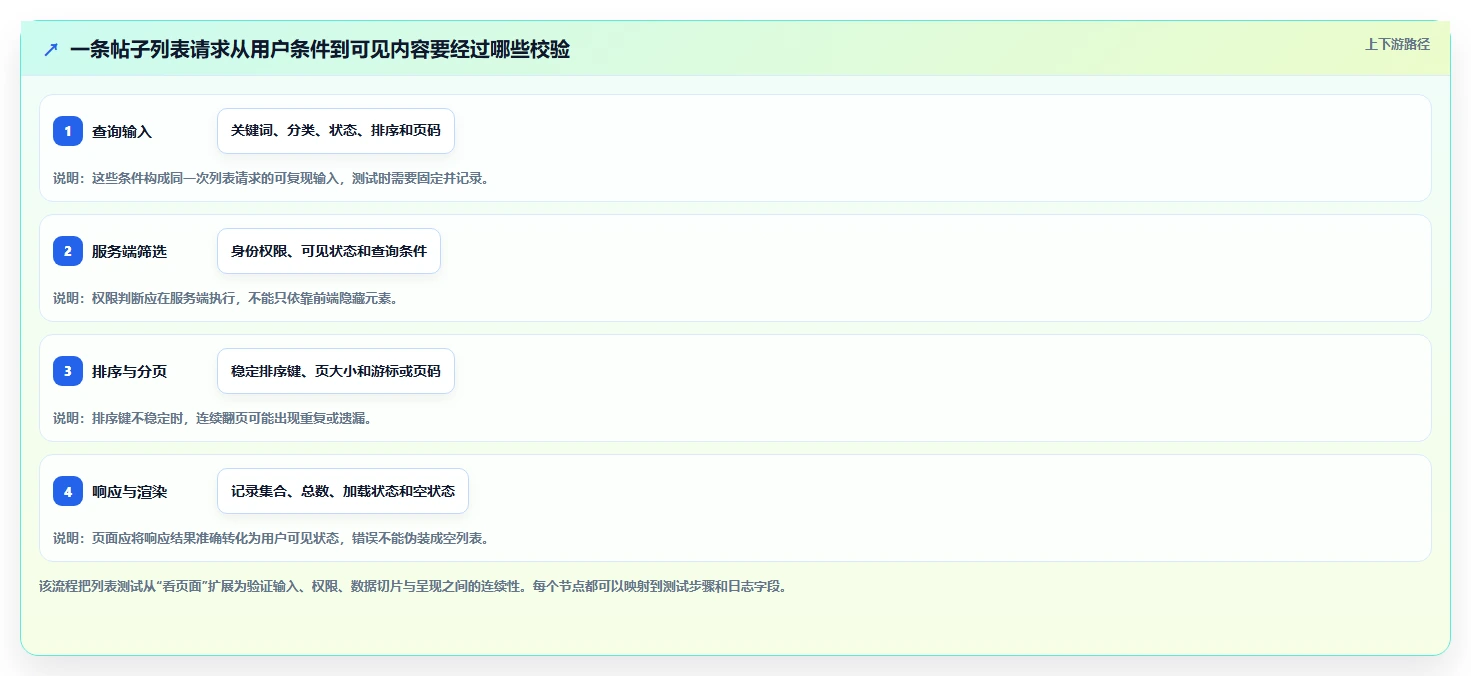Select the 响应与渲染 step label
This screenshot has width=1471, height=676.
pos(129,491)
